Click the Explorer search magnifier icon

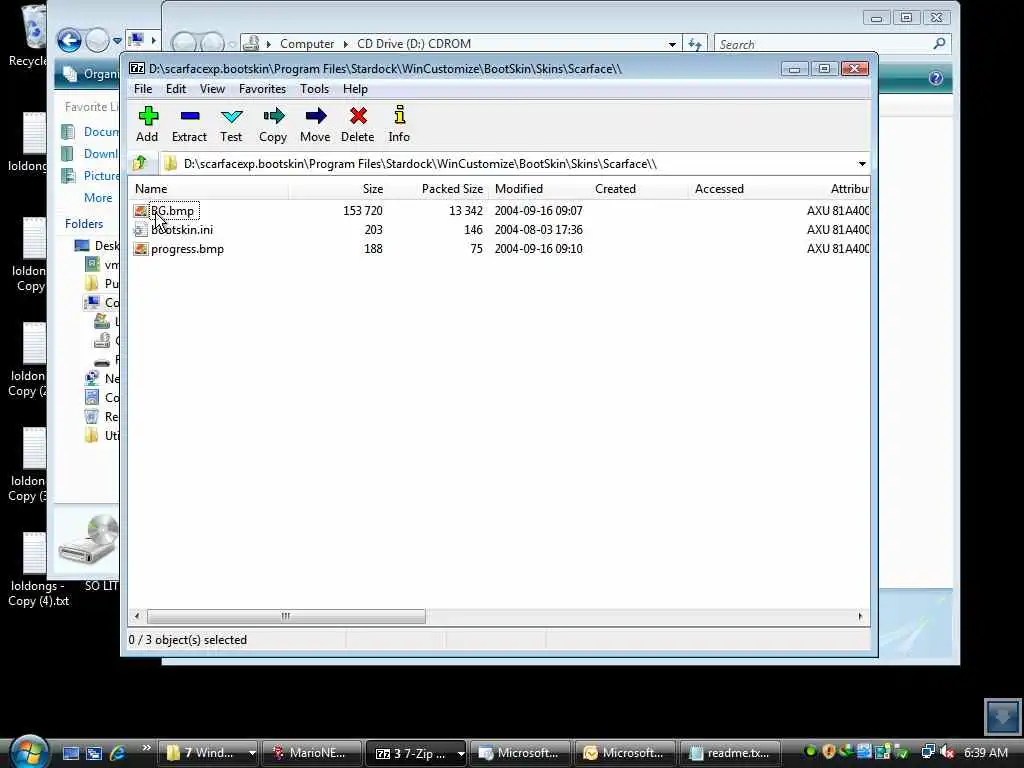939,44
